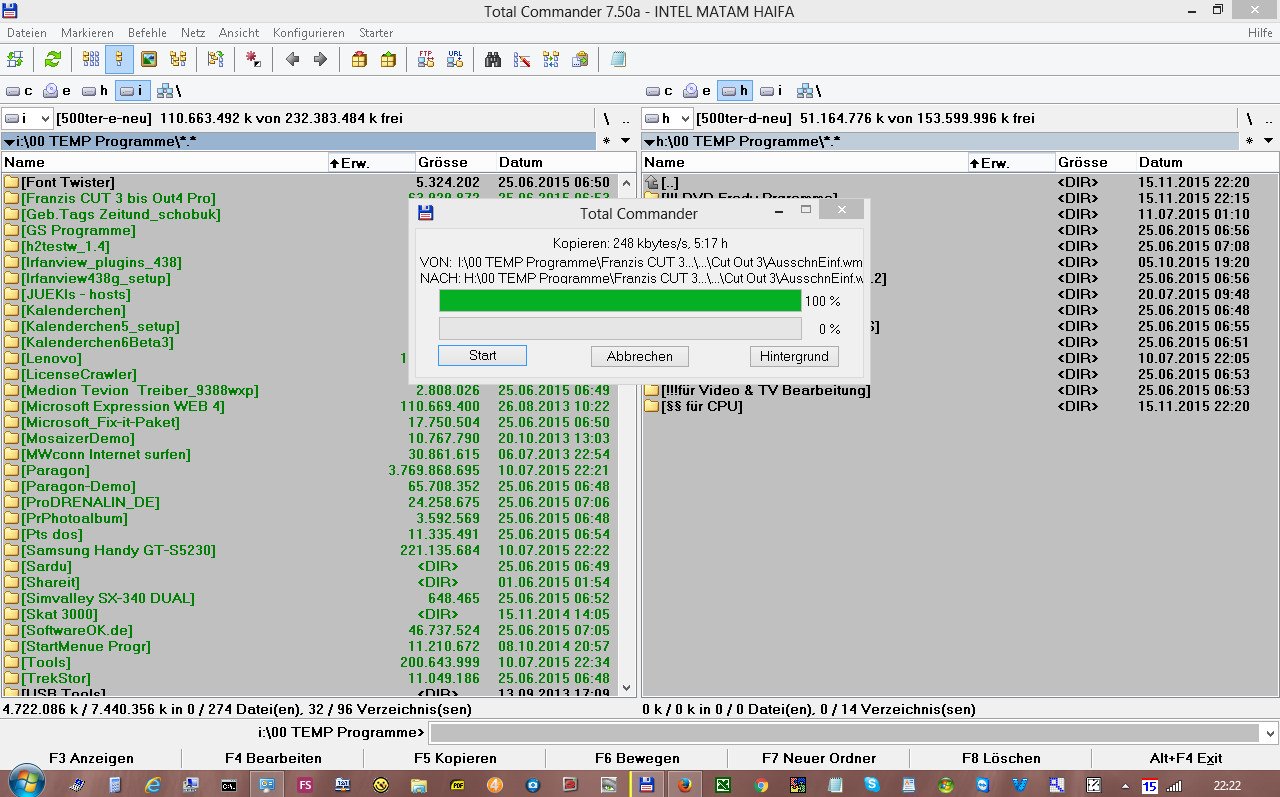
Task: Click Hintergrund to copy in background
Action: 794,356
